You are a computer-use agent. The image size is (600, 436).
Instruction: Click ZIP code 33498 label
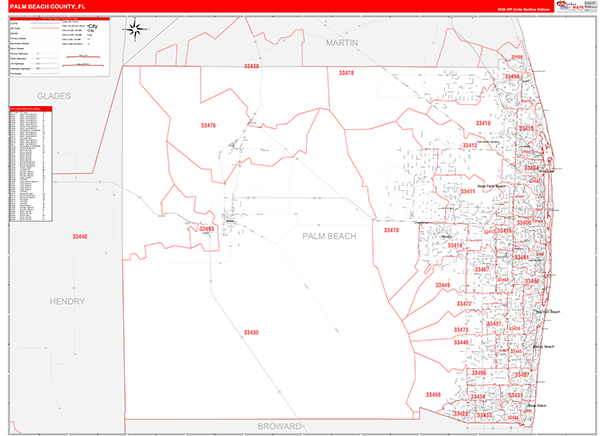coord(433,394)
